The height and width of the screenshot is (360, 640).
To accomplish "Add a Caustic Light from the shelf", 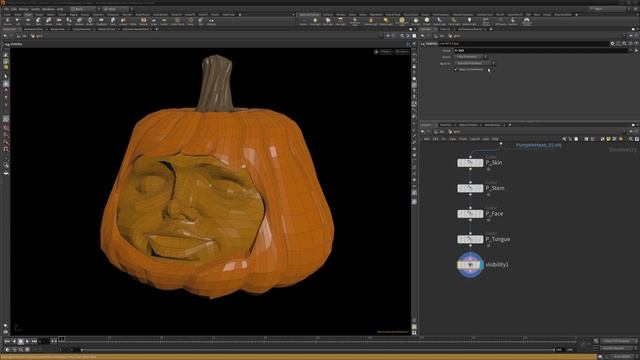I will [439, 21].
